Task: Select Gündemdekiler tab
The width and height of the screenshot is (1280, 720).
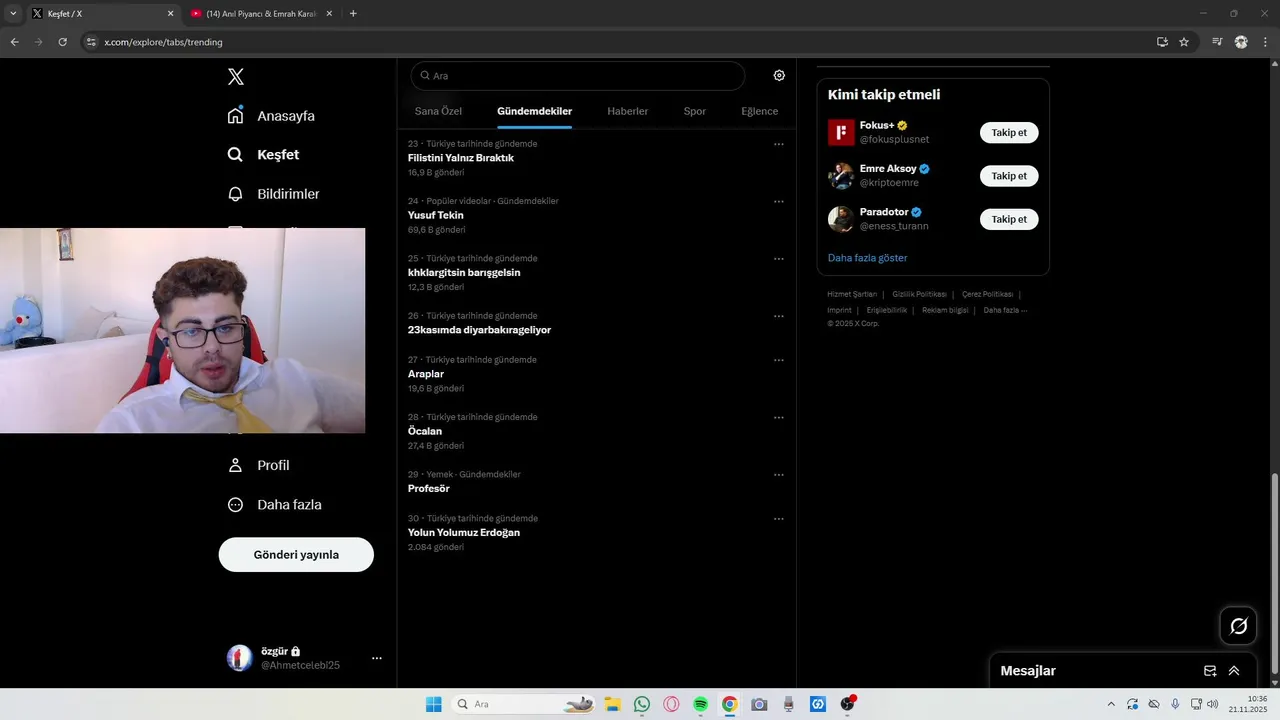Action: (534, 111)
